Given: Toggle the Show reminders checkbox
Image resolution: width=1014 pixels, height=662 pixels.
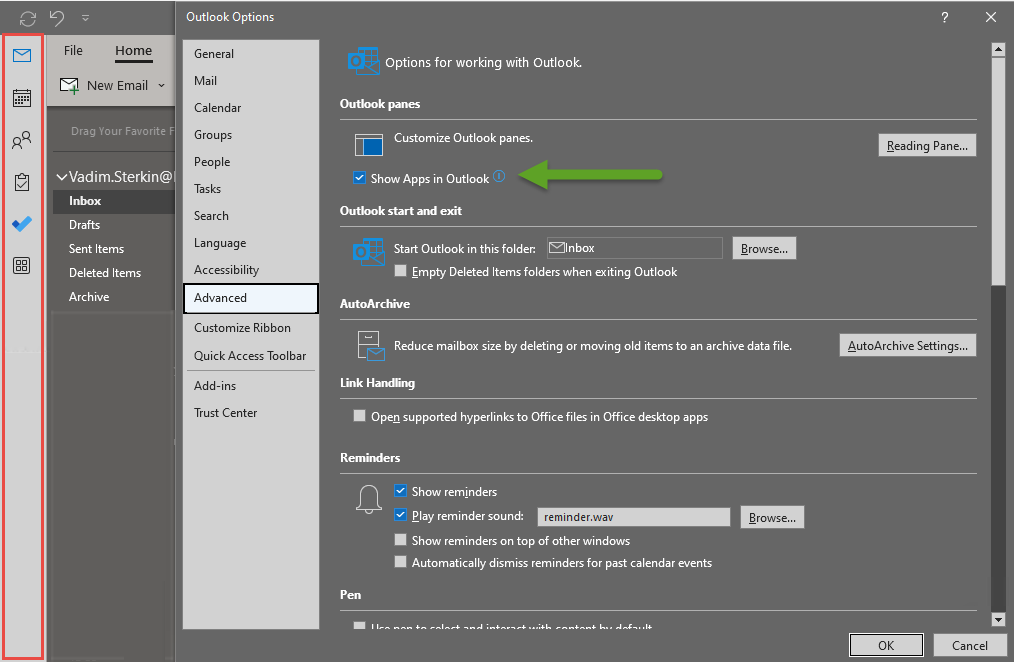Looking at the screenshot, I should 400,491.
